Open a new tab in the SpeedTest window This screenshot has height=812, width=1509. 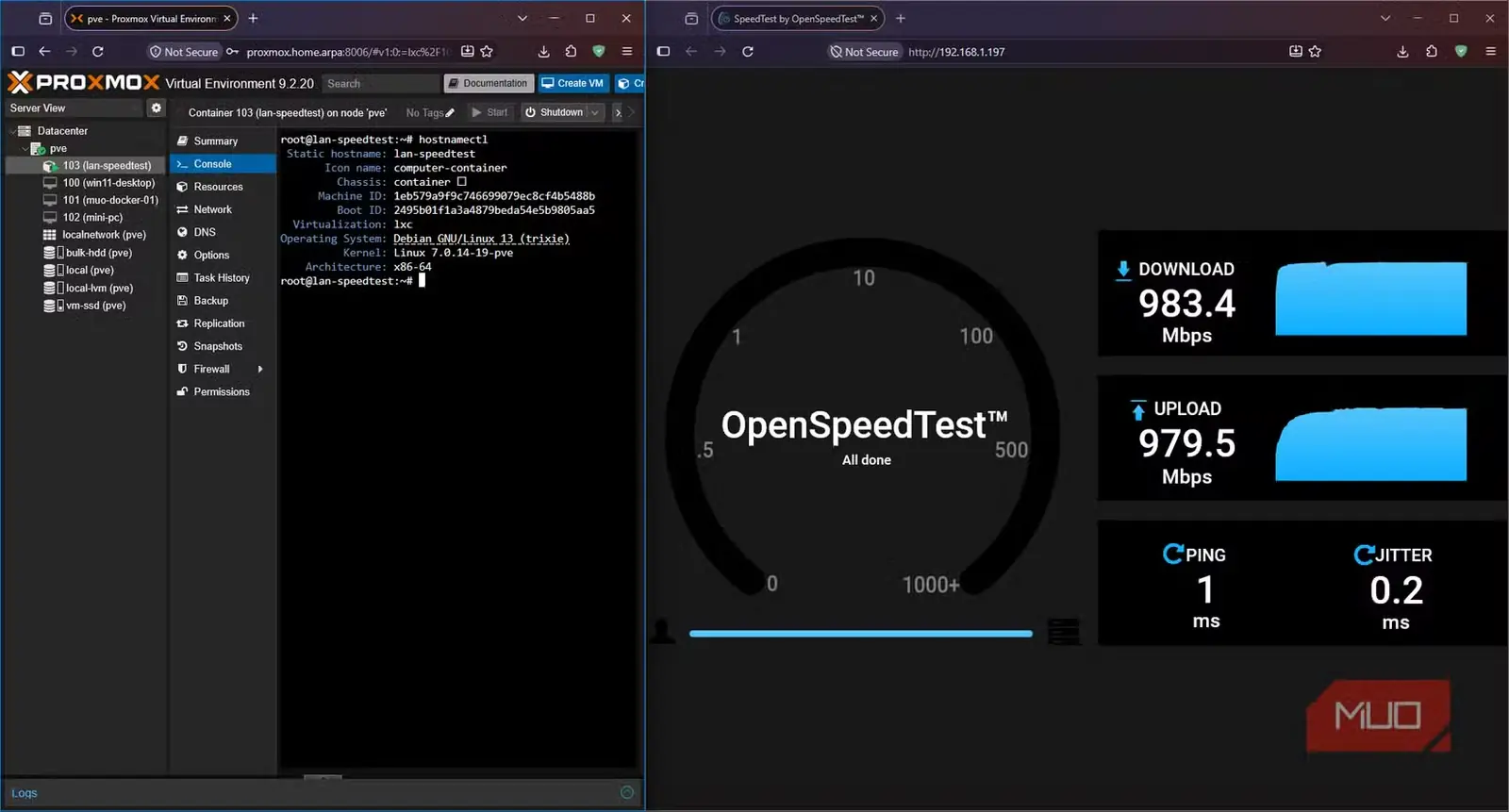[x=901, y=18]
